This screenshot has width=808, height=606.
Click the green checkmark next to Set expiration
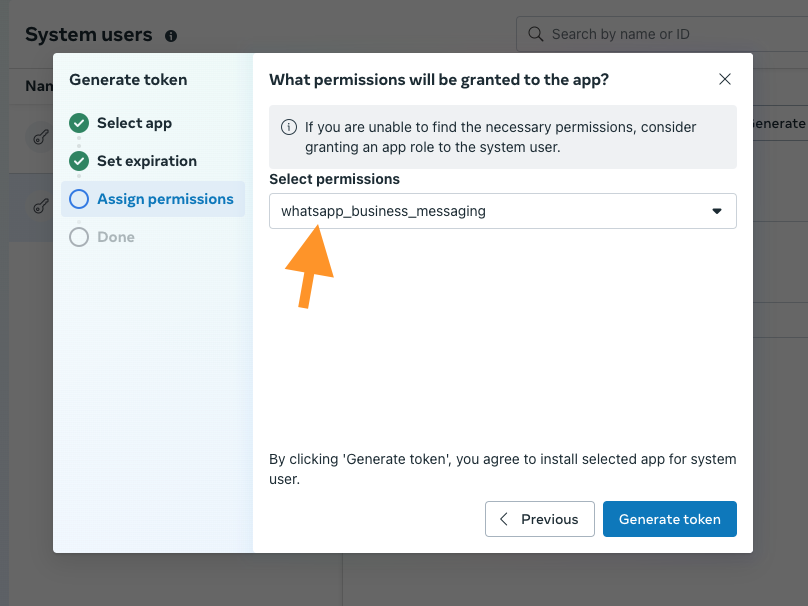tap(79, 161)
